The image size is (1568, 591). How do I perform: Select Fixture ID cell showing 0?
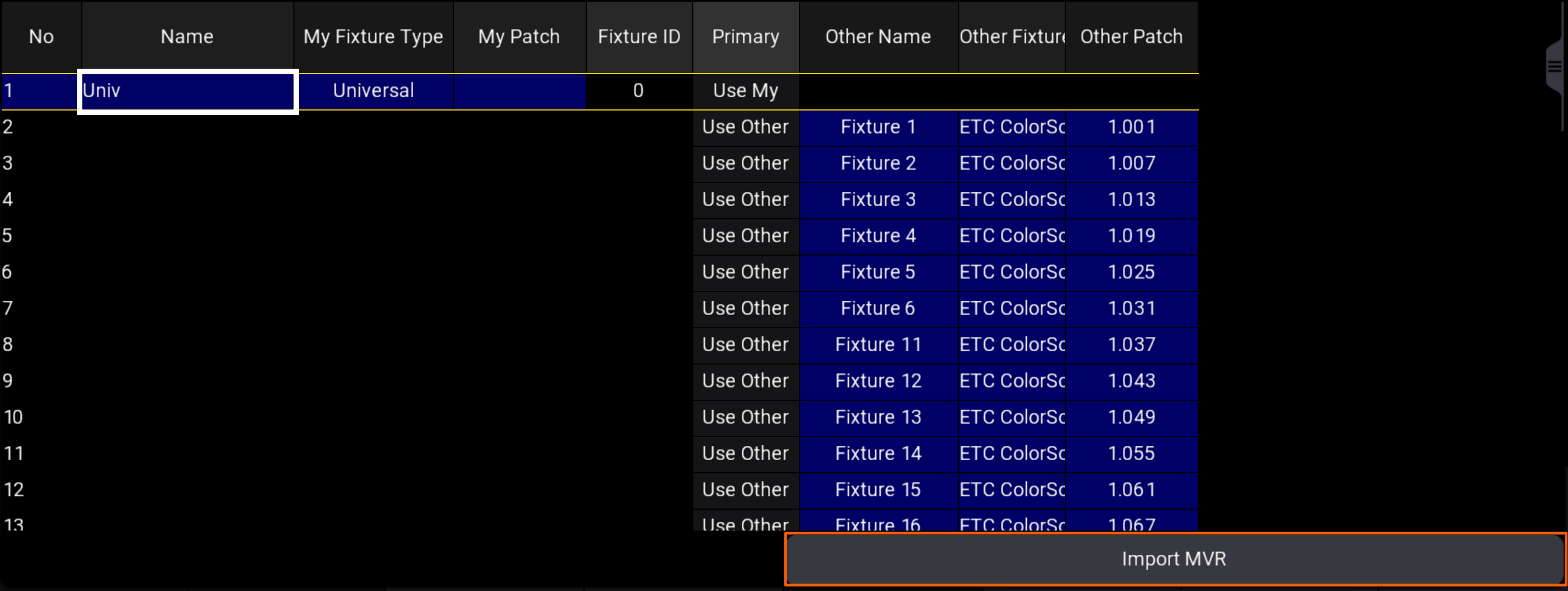[x=638, y=91]
